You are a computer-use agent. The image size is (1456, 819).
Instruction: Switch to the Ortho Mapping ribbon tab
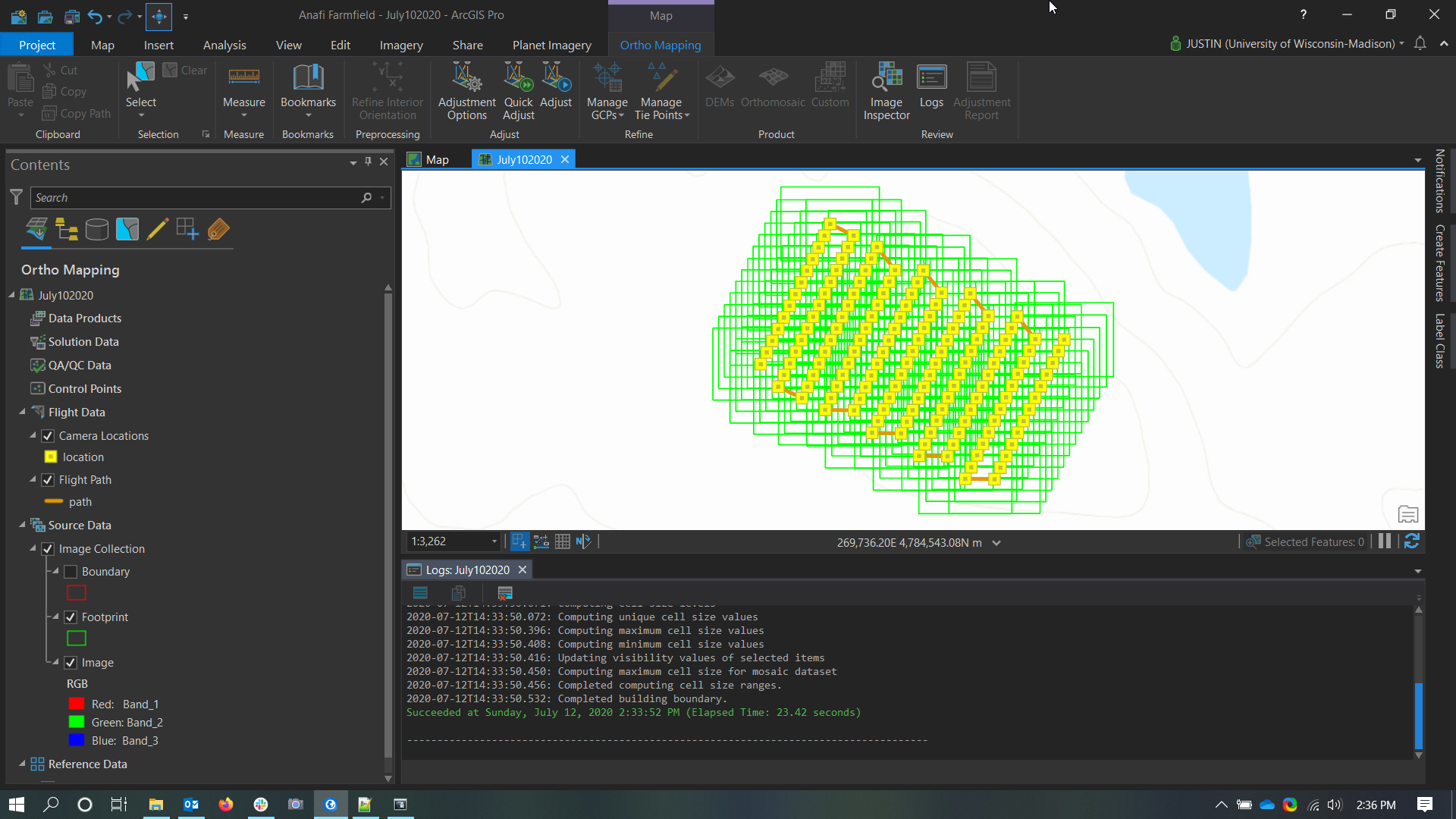coord(661,45)
